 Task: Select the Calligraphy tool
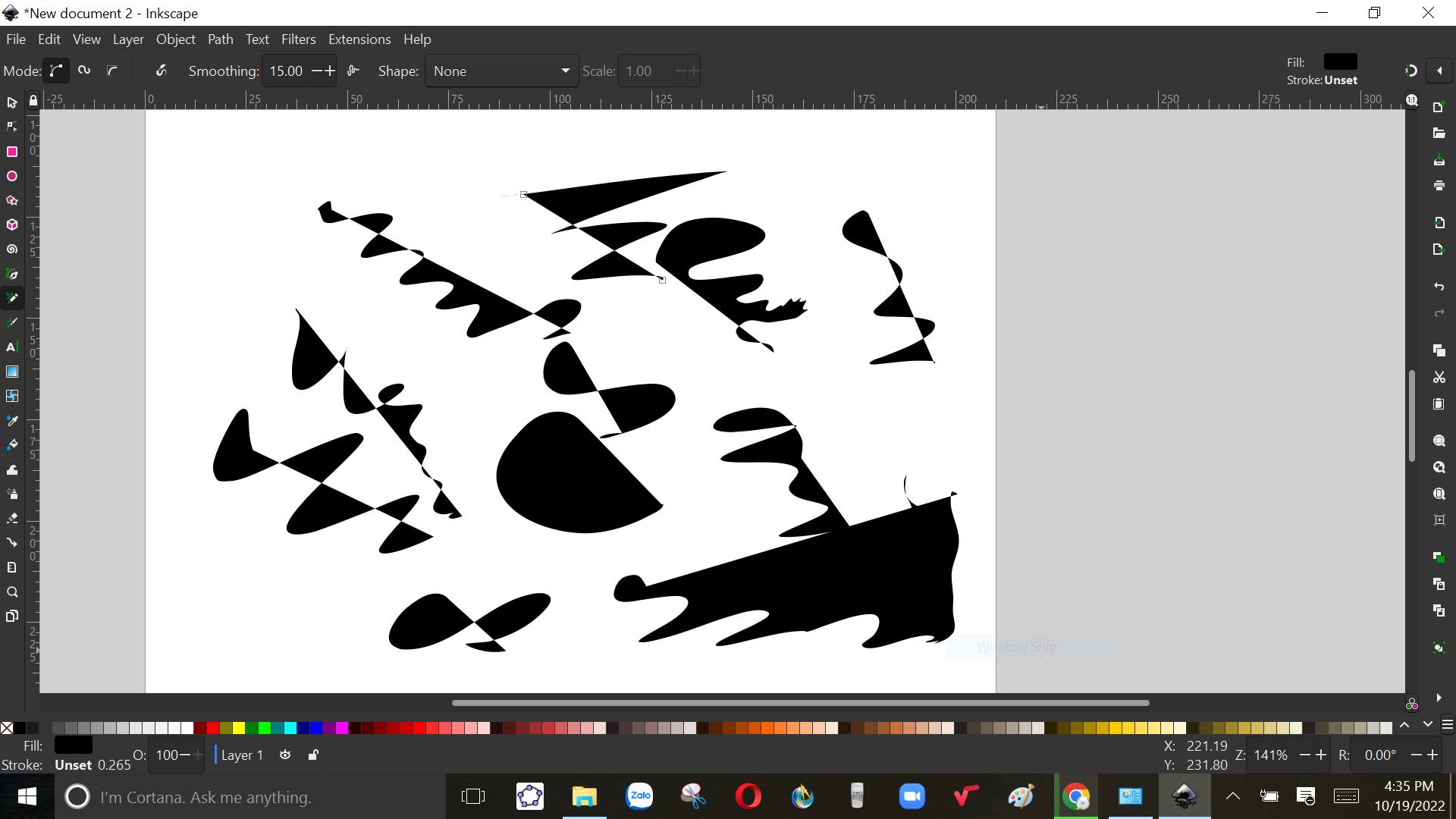click(x=11, y=322)
